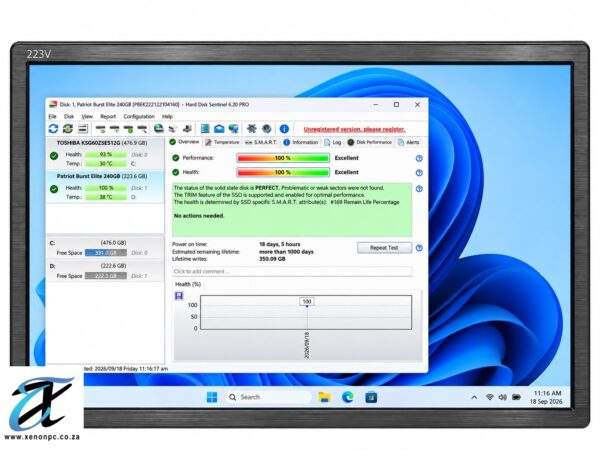
Task: Click the help icon beside the status text box
Action: (x=419, y=189)
